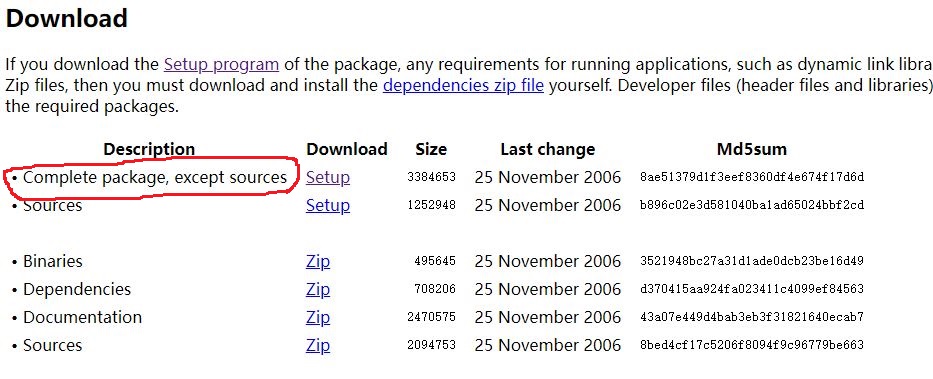Click the Complete package, except sources text
The image size is (933, 379).
155,177
